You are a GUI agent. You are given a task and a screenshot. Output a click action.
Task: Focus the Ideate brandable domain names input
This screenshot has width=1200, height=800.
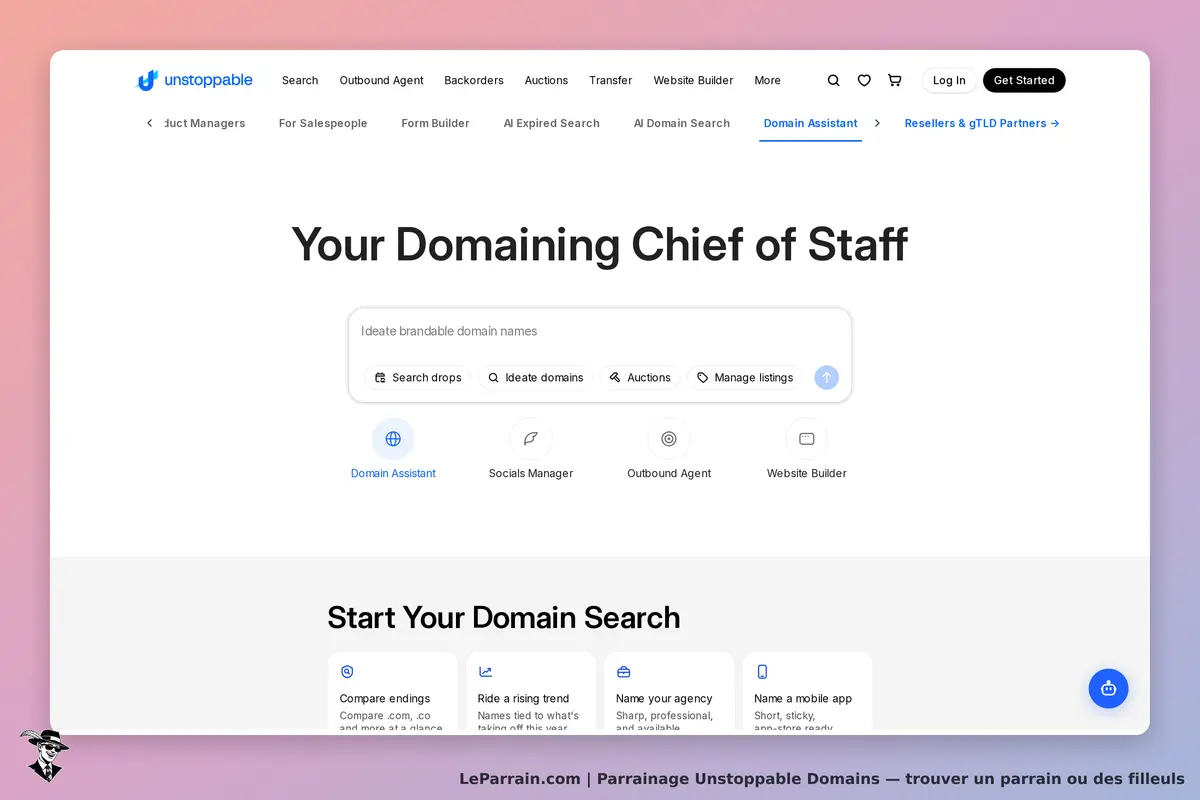(600, 331)
